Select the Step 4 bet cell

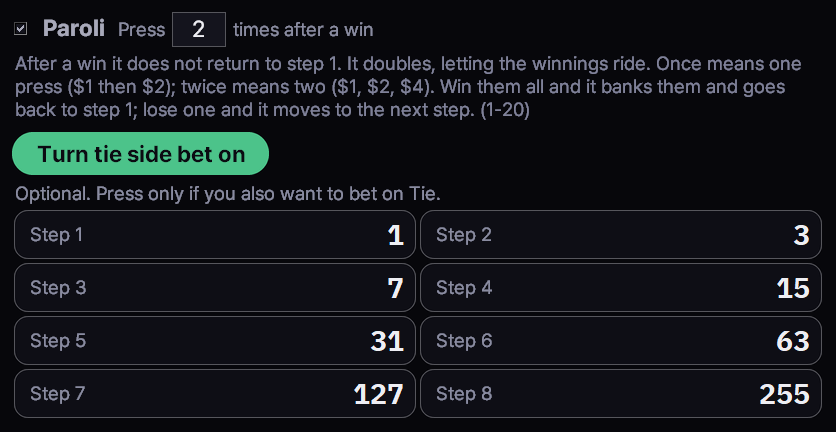pos(621,287)
